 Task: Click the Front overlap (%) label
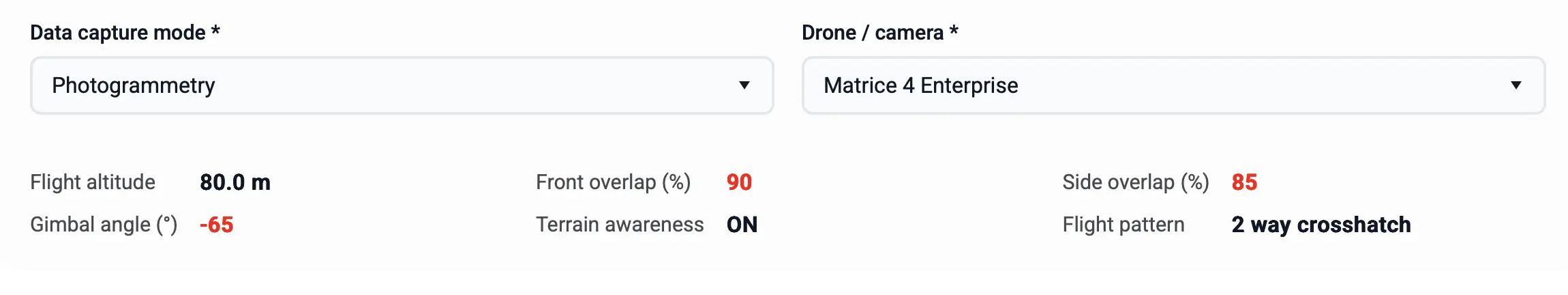pos(613,182)
